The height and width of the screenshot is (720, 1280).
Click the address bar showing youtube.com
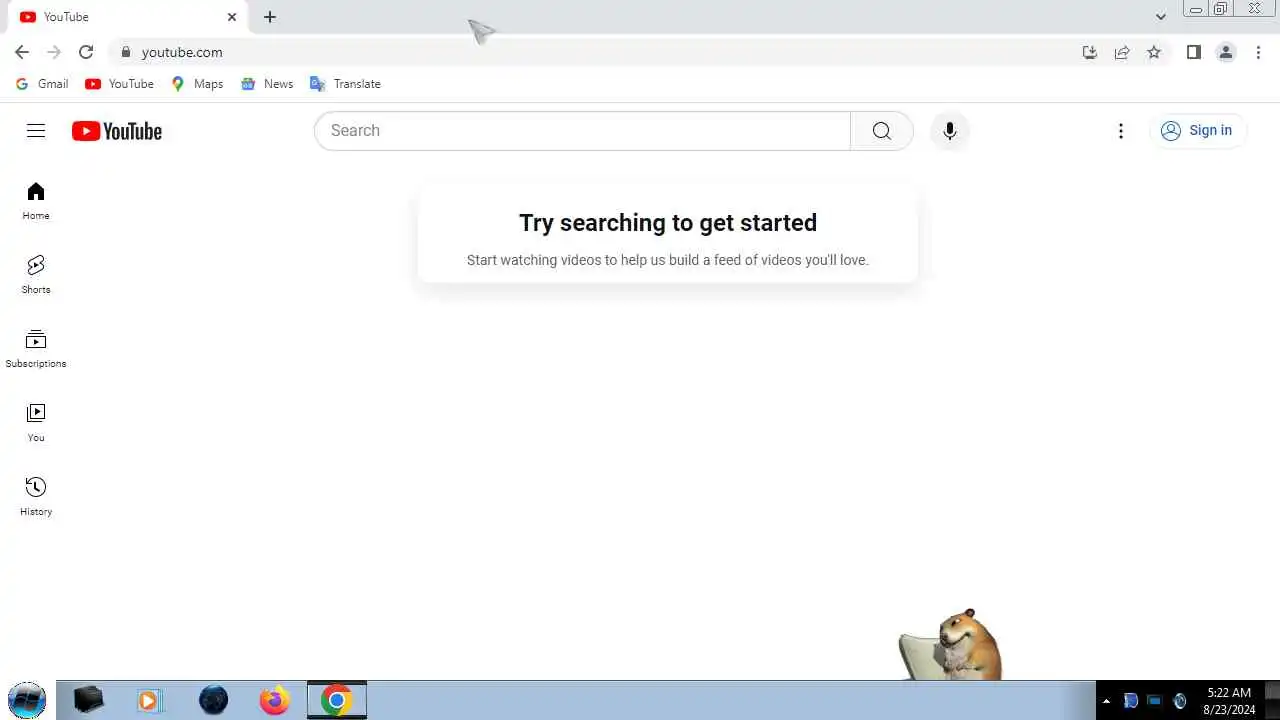tap(600, 52)
